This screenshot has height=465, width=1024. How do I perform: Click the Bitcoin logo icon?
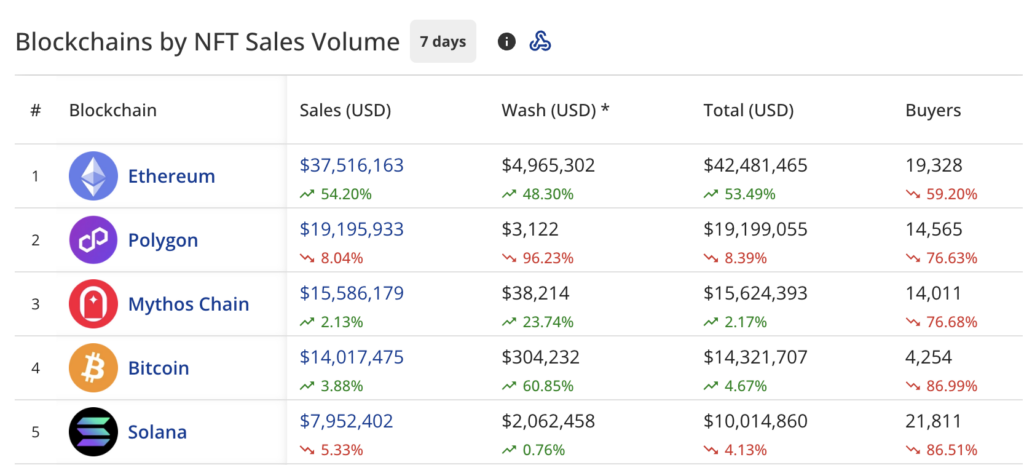coord(93,368)
